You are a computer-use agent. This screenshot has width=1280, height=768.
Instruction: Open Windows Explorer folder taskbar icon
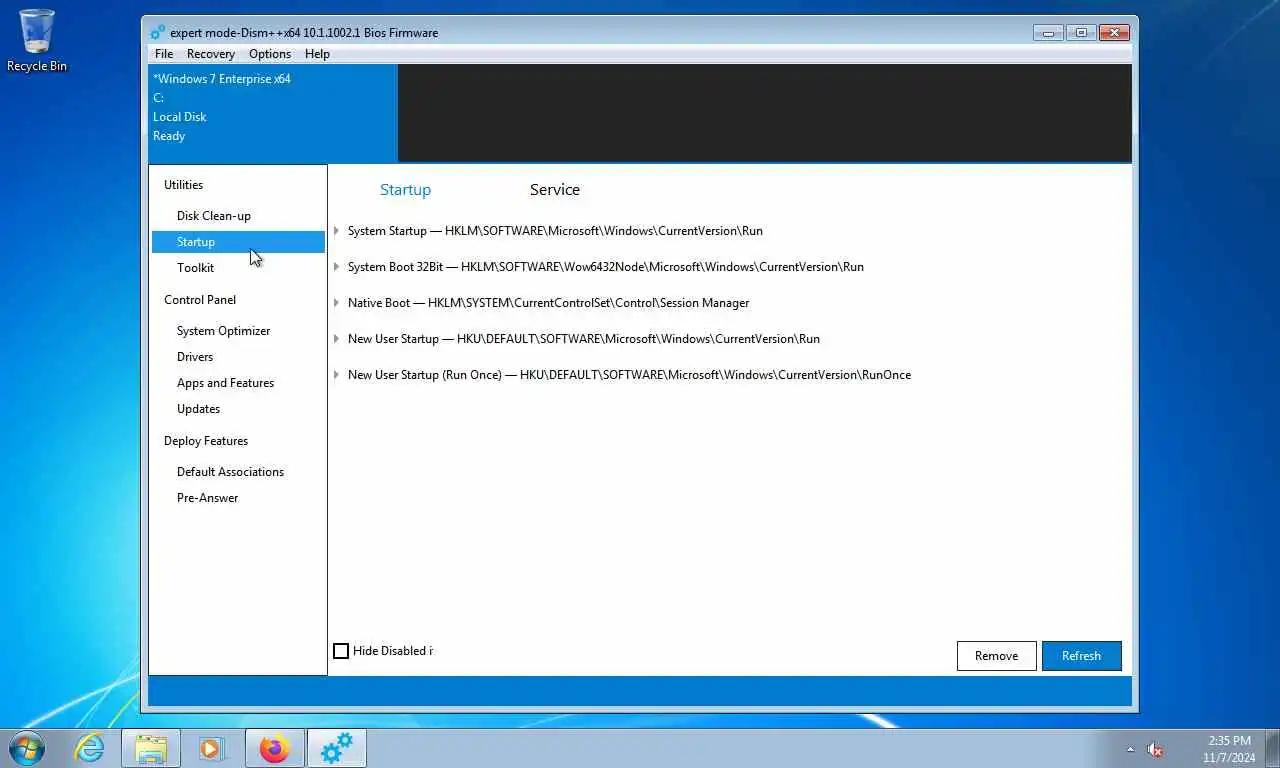pos(151,748)
